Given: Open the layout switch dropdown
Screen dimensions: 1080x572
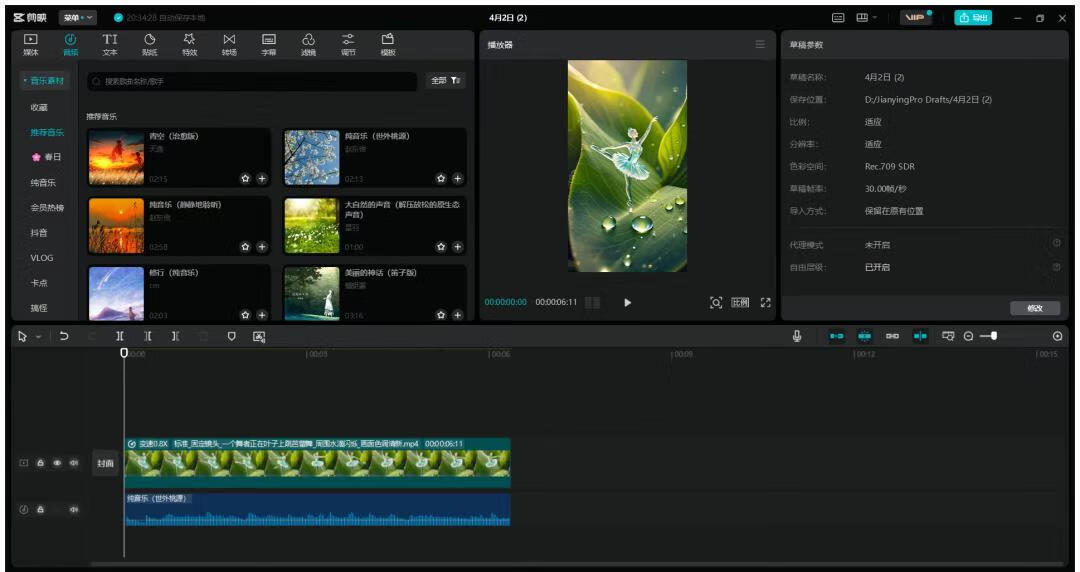Looking at the screenshot, I should (x=866, y=17).
